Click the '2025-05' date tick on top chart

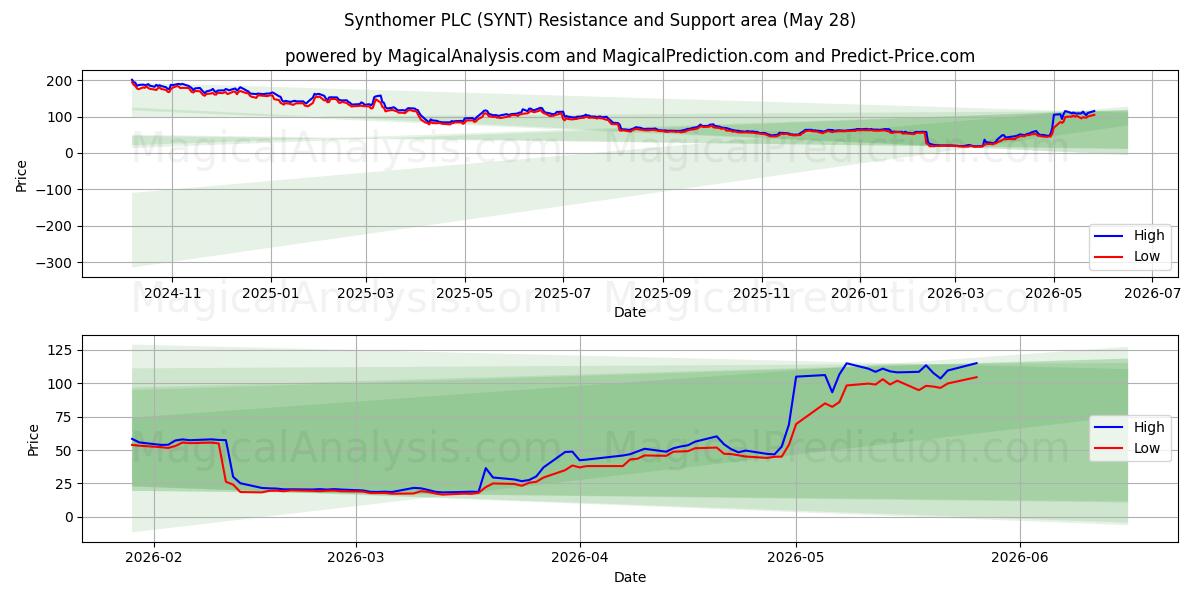465,293
